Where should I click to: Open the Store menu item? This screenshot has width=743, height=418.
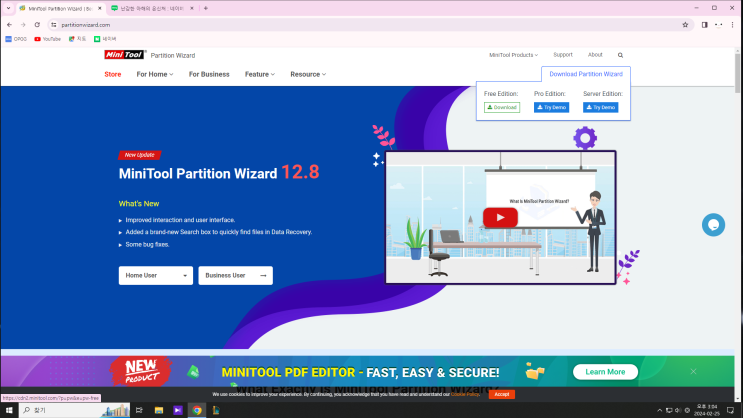coord(113,74)
